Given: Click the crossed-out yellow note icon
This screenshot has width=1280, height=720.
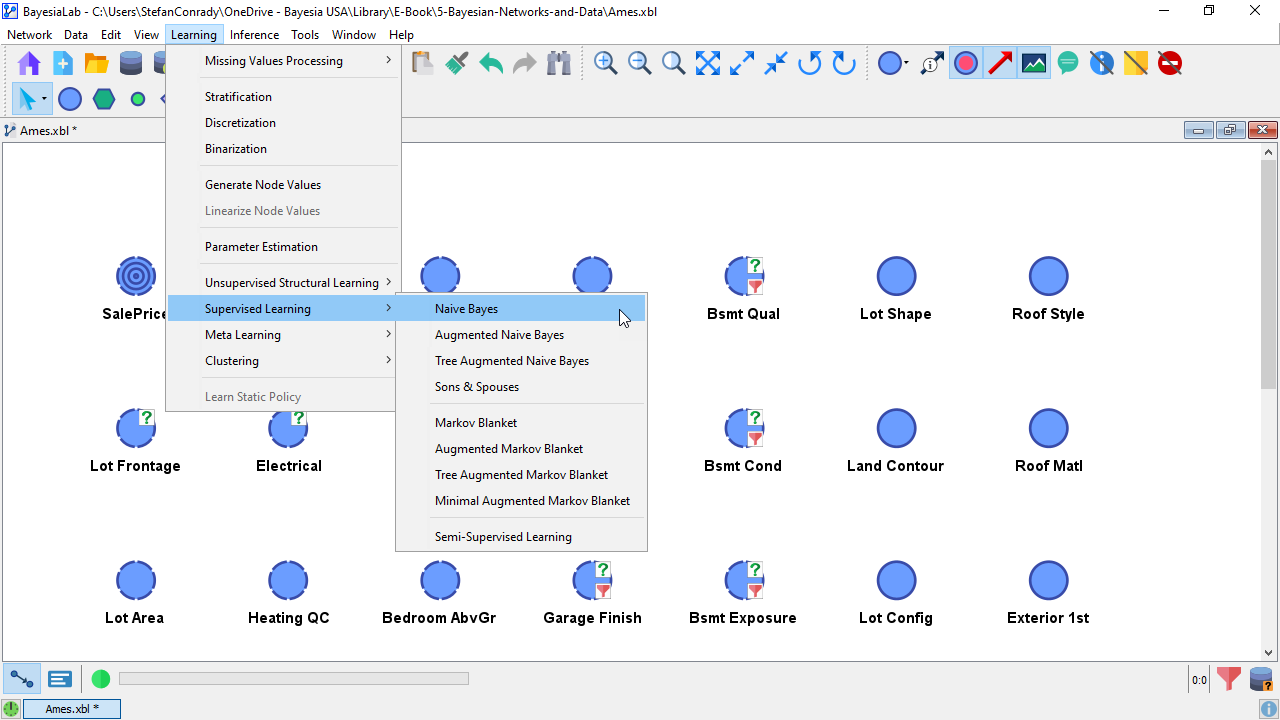Looking at the screenshot, I should (x=1136, y=64).
